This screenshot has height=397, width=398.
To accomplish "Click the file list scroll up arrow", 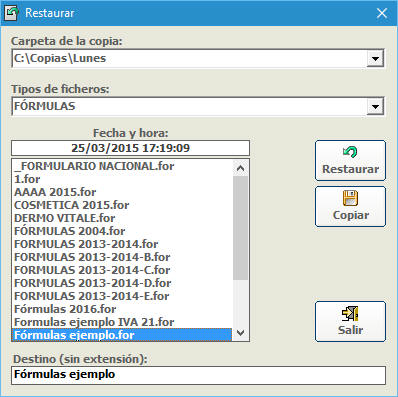I will pyautogui.click(x=240, y=168).
